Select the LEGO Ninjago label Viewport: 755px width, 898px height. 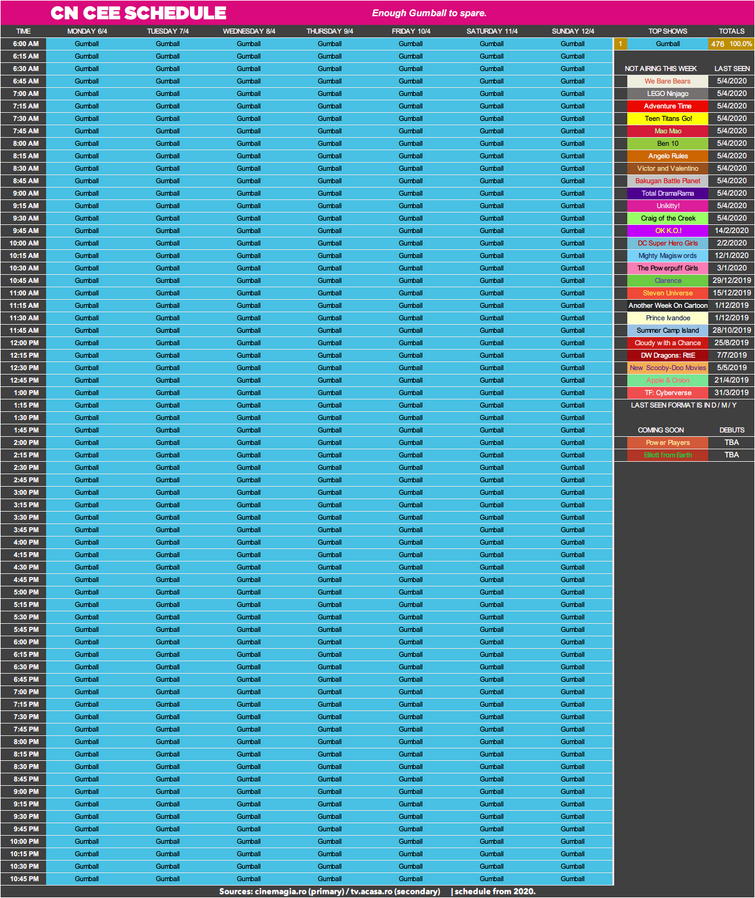[x=668, y=93]
